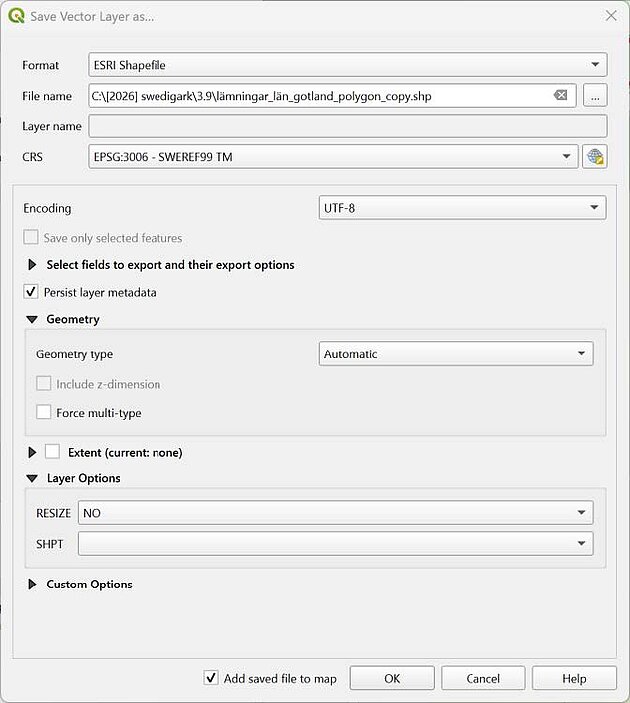Viewport: 630px width, 703px height.
Task: Collapse the Geometry section
Action: (32, 319)
